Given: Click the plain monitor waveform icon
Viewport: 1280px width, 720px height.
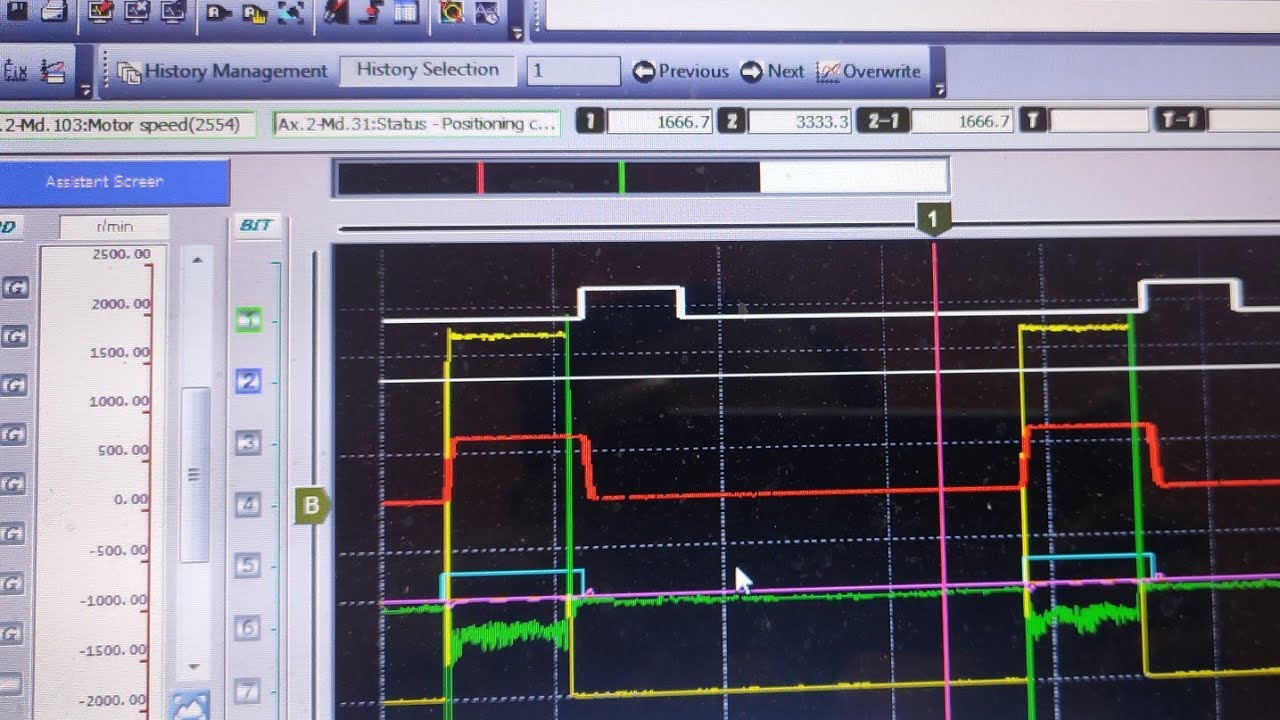Looking at the screenshot, I should pos(172,10).
